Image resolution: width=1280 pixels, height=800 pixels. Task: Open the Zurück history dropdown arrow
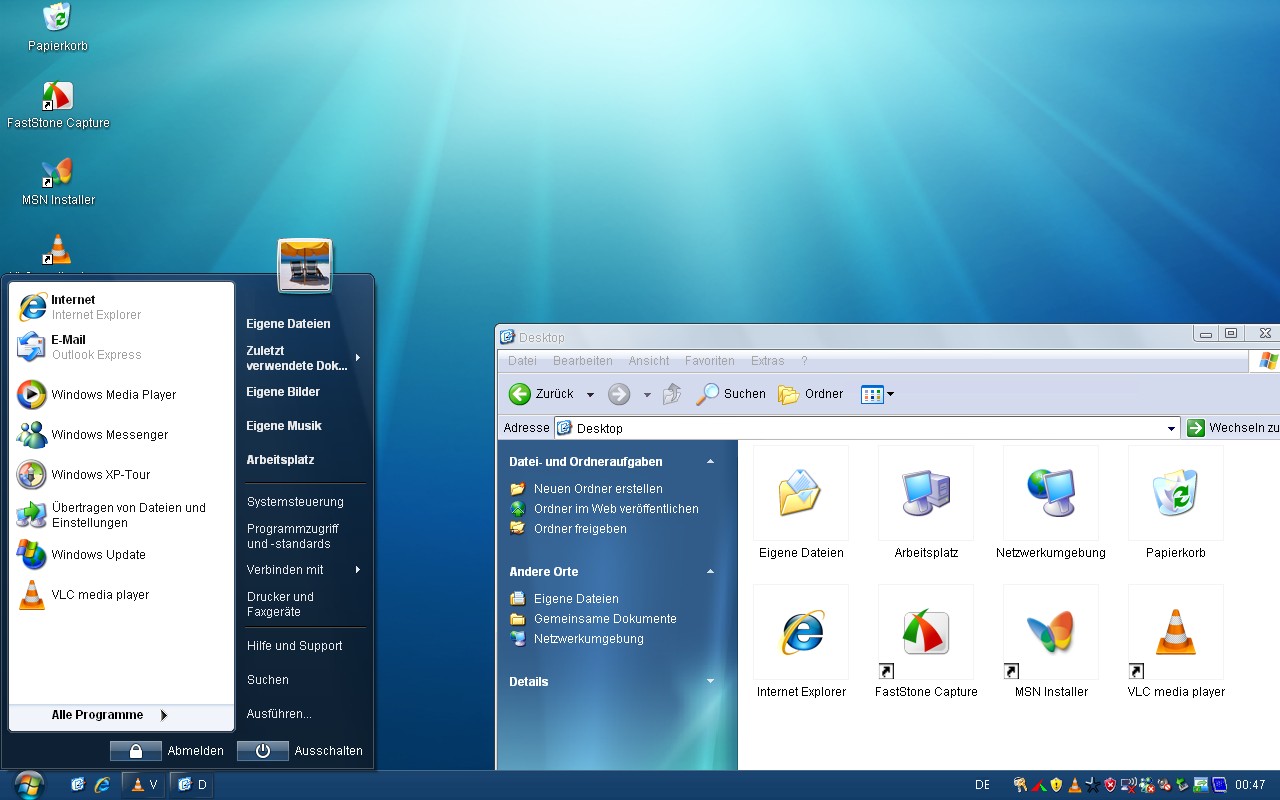pos(590,395)
